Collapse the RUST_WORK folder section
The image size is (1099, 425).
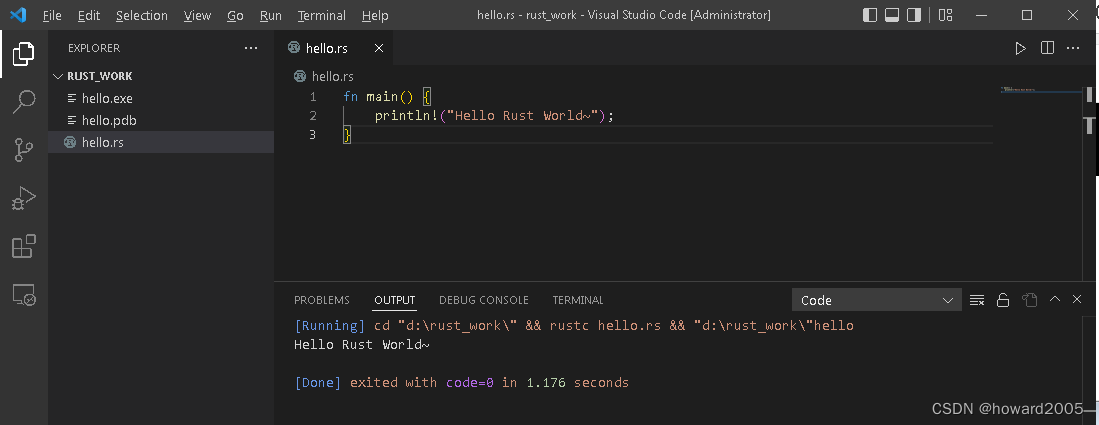(161, 76)
